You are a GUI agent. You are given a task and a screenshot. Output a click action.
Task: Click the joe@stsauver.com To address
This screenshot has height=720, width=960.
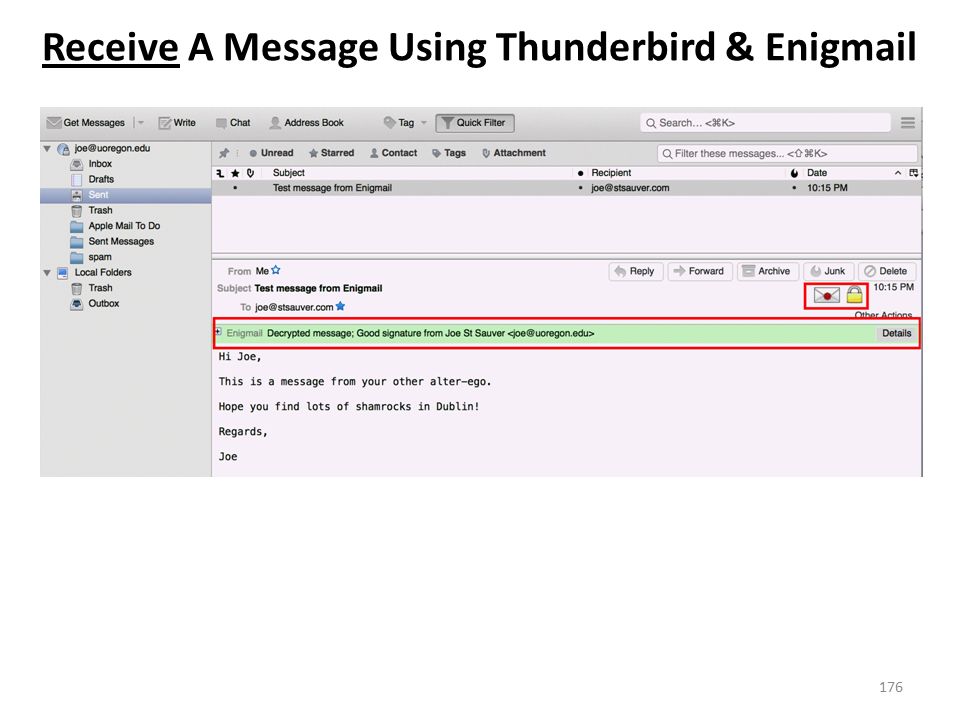(294, 307)
